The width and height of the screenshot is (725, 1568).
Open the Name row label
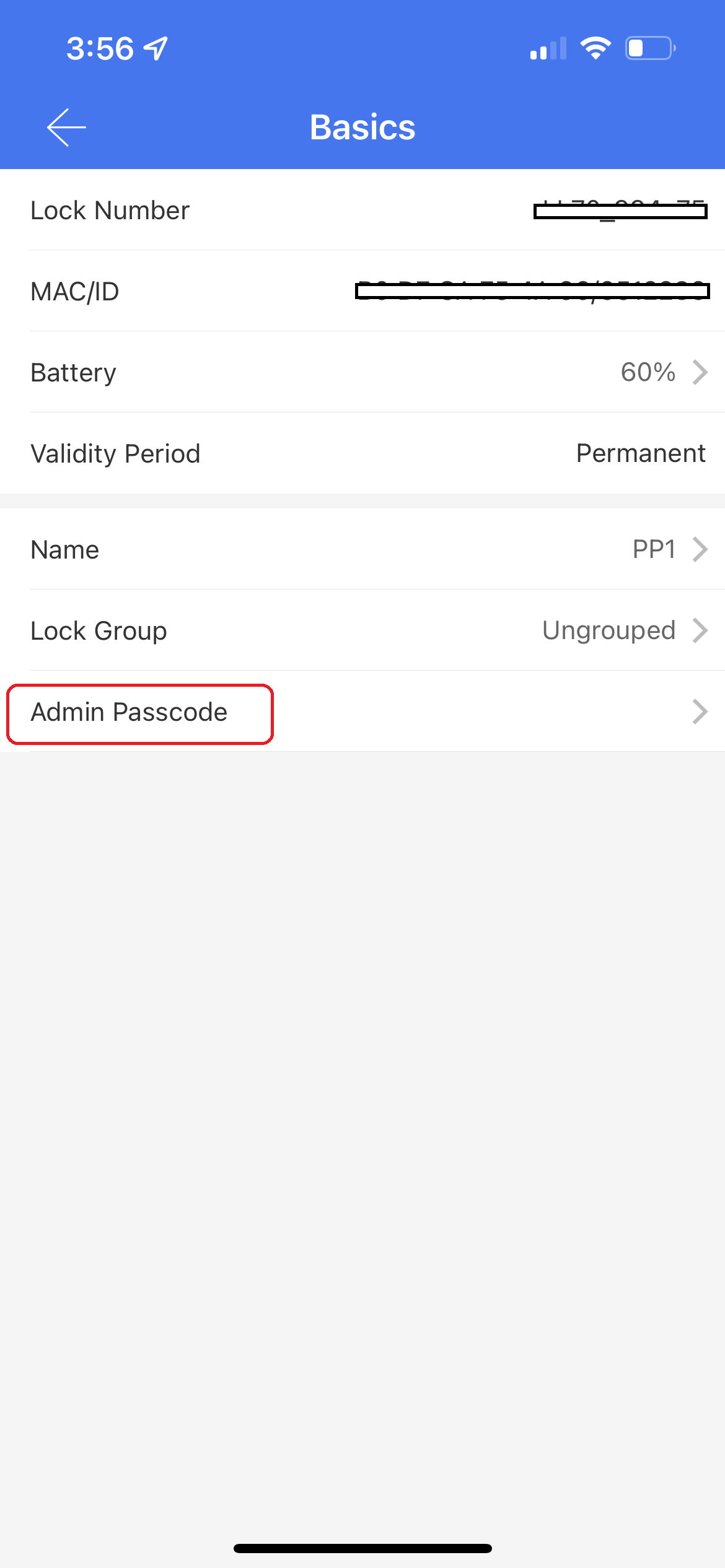(65, 550)
